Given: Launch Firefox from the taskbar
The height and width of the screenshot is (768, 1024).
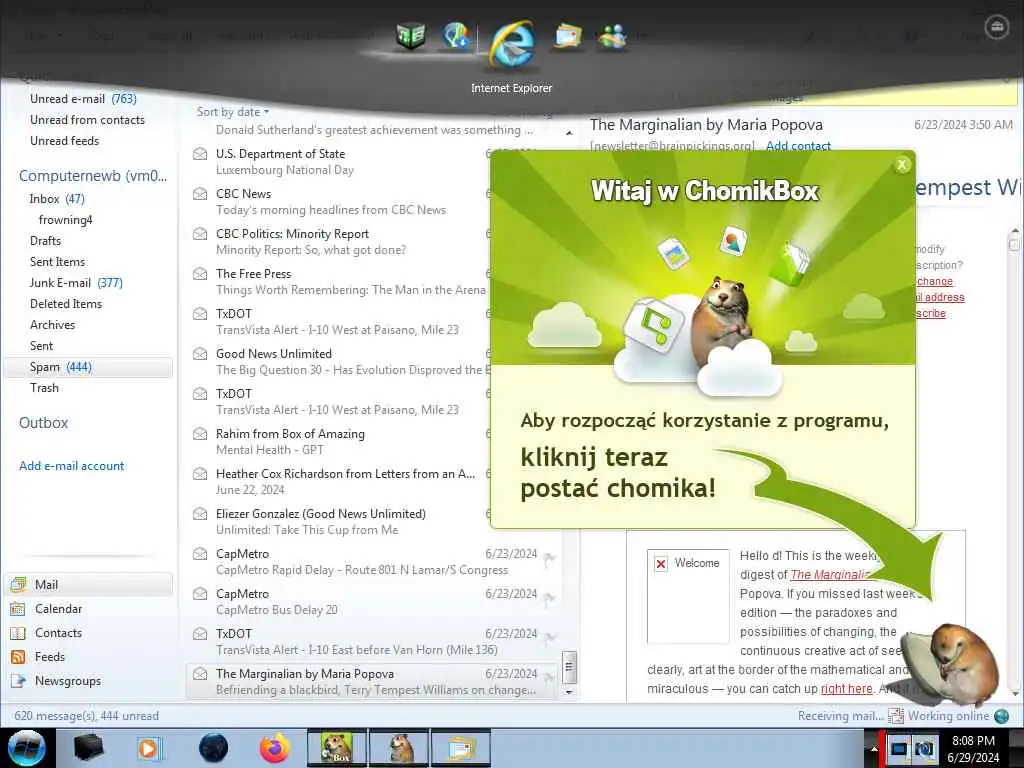Looking at the screenshot, I should [x=274, y=748].
